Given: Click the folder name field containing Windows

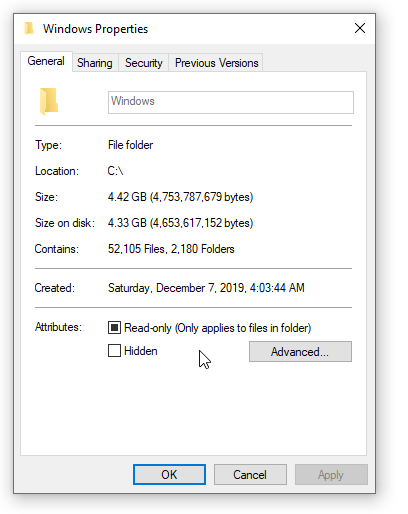Looking at the screenshot, I should coord(231,102).
